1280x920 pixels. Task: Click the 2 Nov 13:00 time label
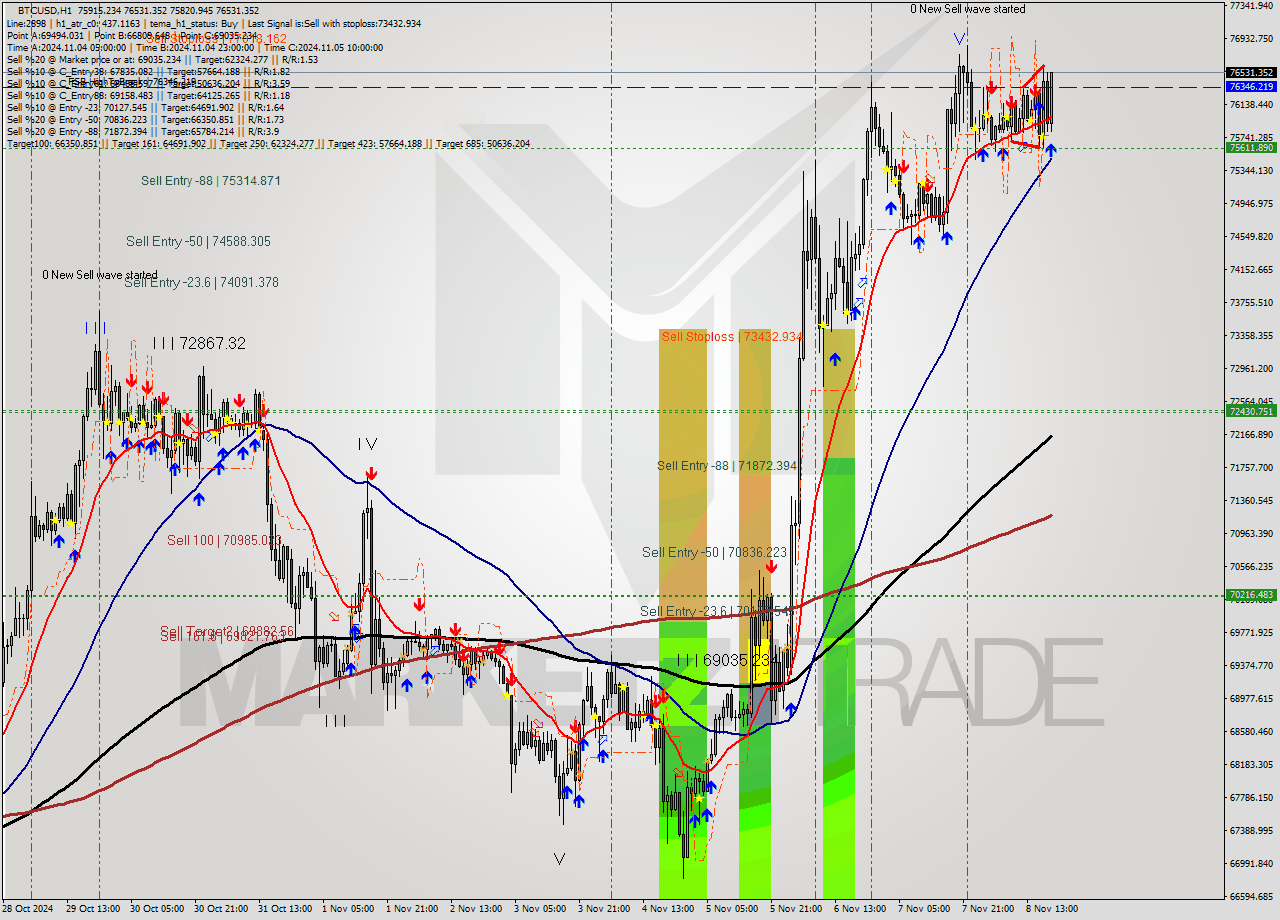click(x=477, y=909)
